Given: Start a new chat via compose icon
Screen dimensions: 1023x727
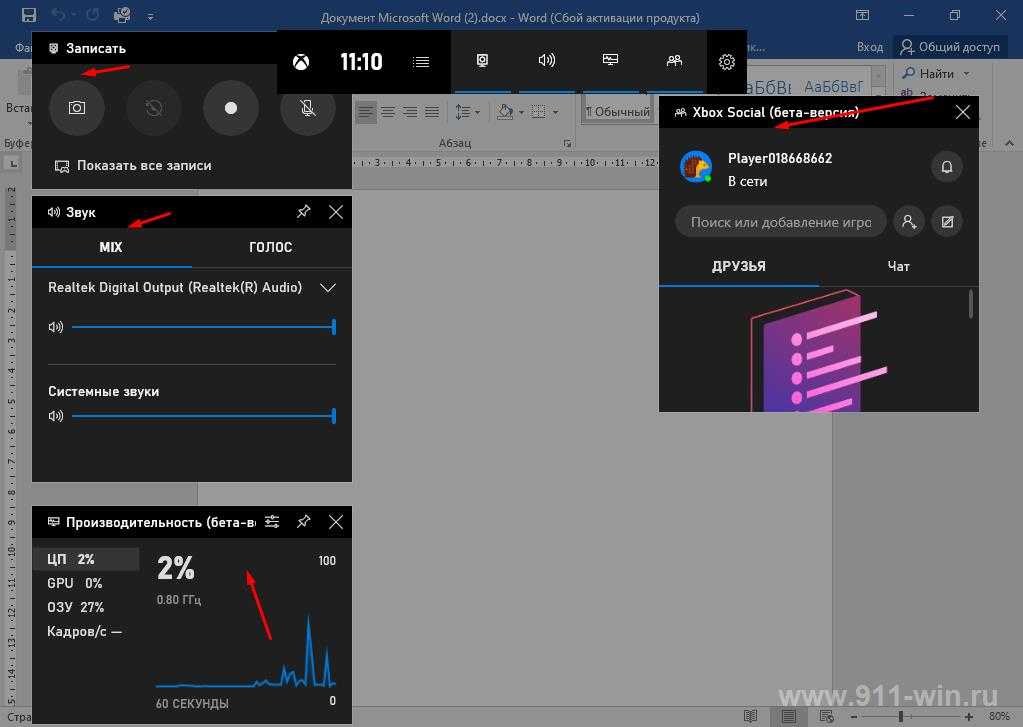Looking at the screenshot, I should (946, 222).
